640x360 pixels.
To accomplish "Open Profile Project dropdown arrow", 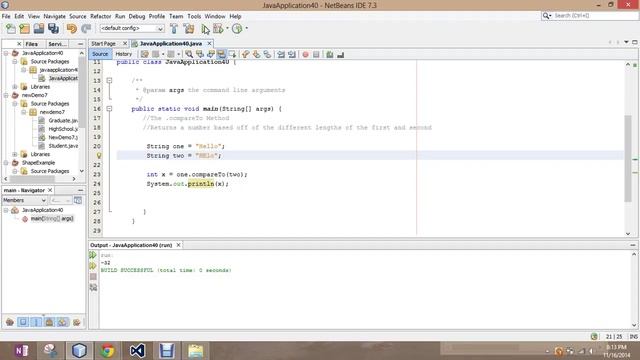I will point(247,29).
